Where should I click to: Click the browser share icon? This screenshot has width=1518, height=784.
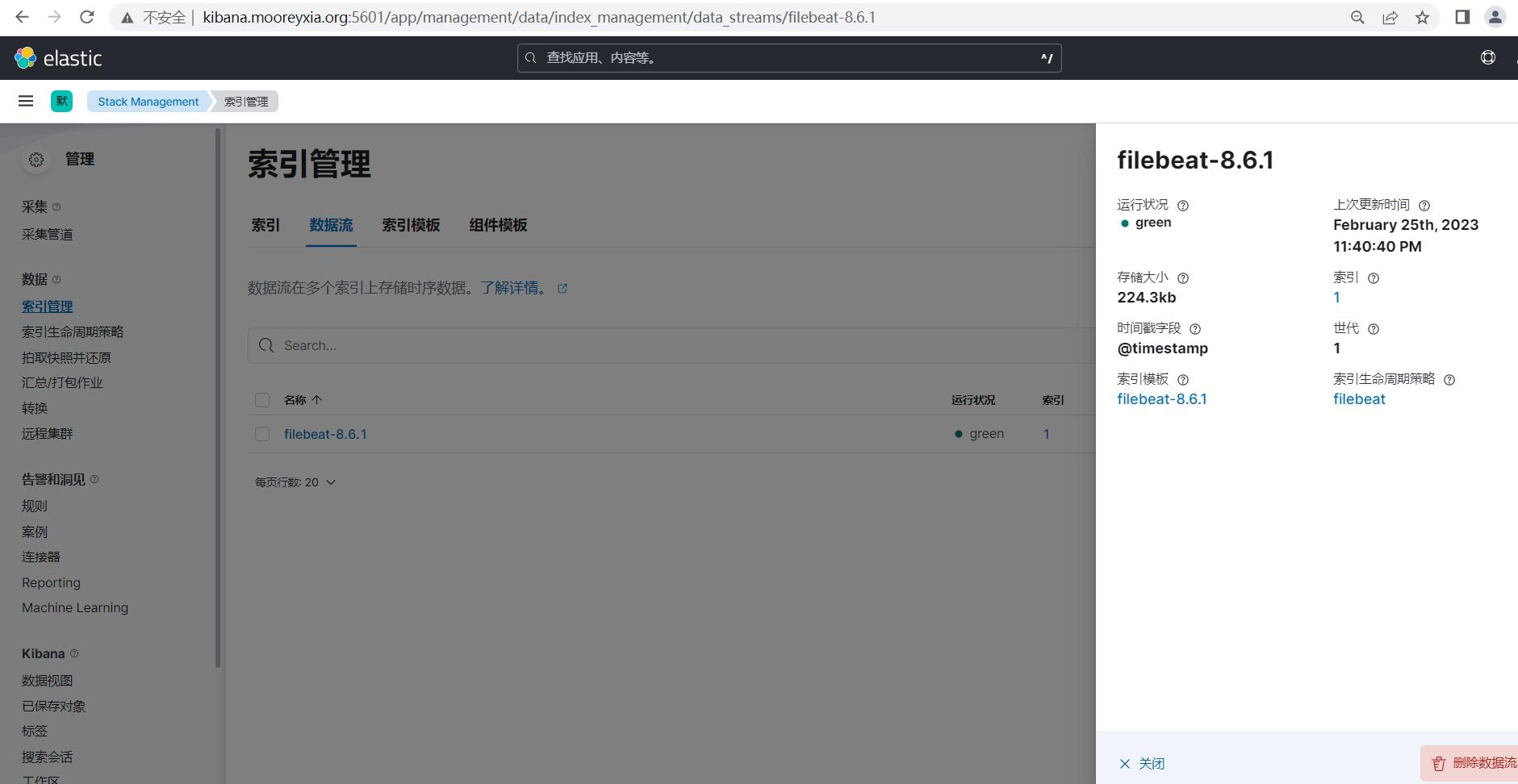tap(1390, 17)
